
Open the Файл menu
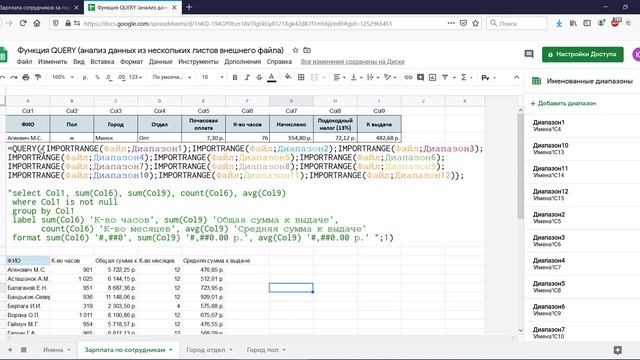[24, 62]
